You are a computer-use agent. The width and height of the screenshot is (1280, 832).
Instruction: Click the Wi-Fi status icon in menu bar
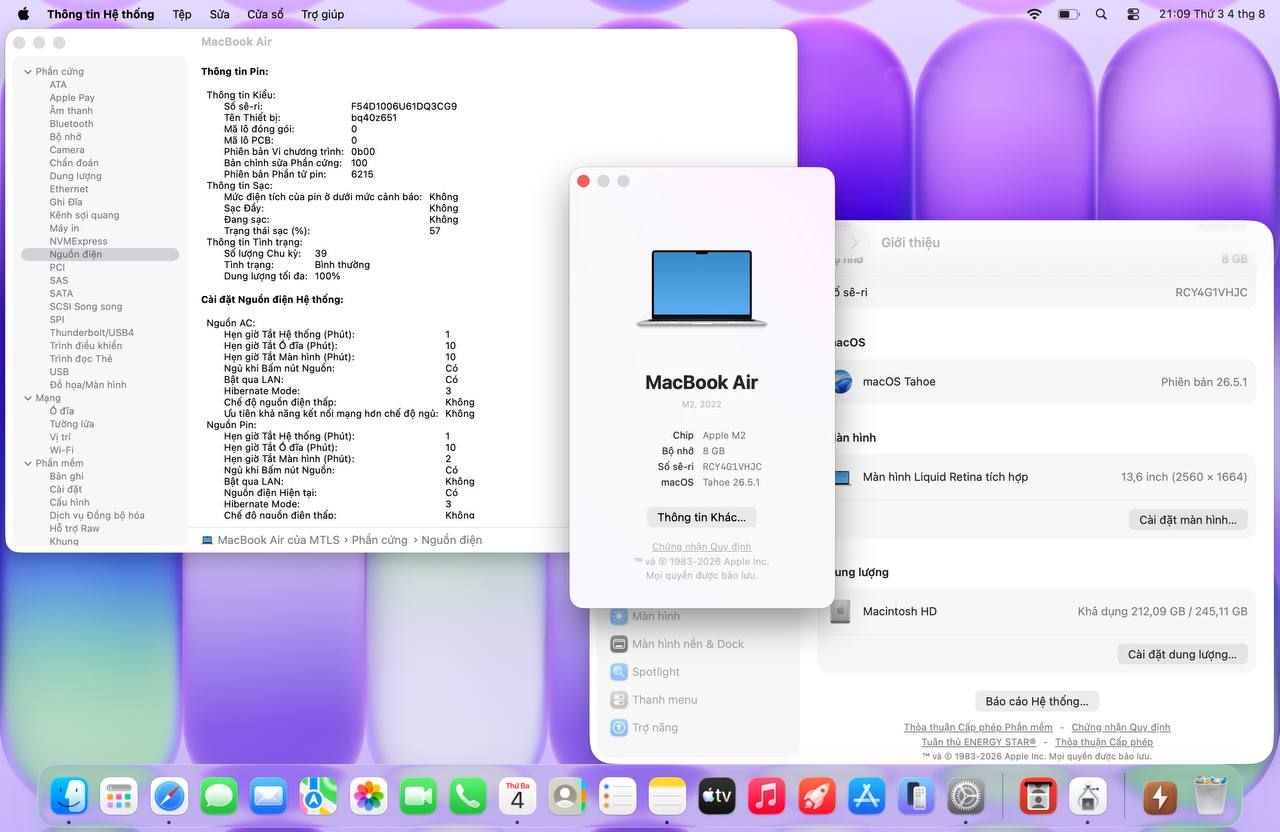[1034, 14]
